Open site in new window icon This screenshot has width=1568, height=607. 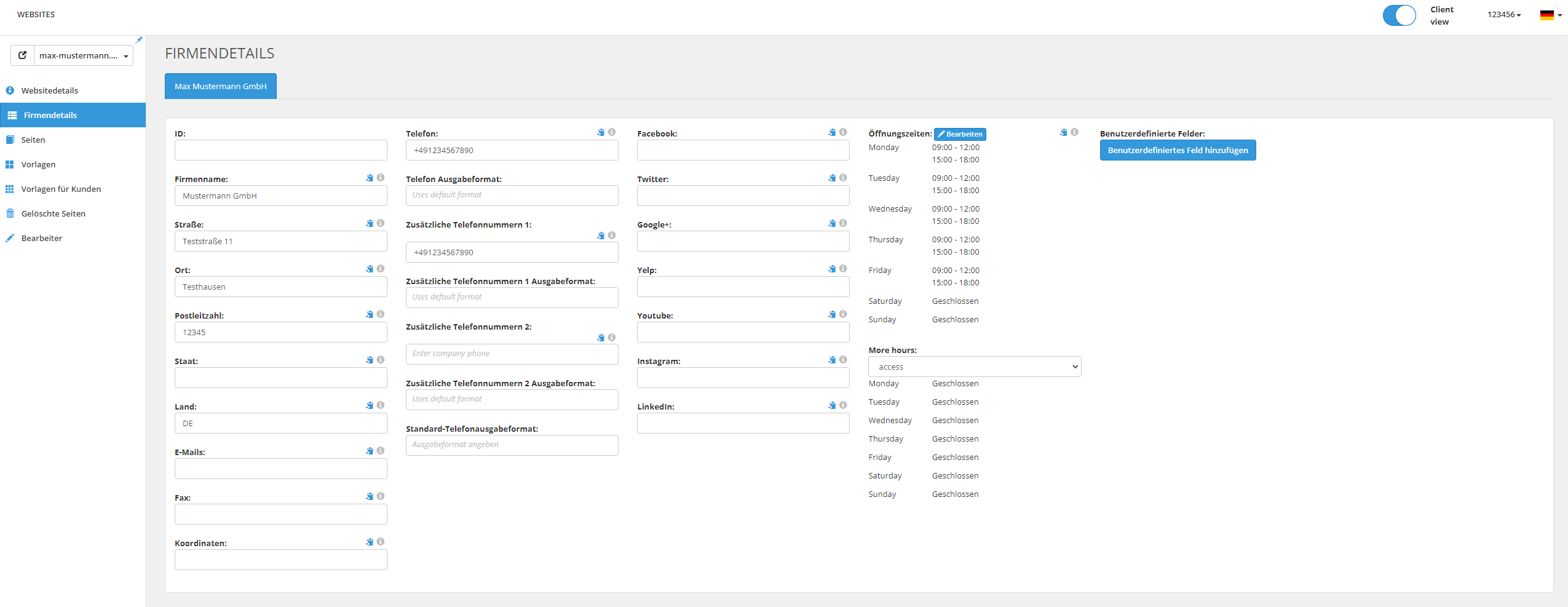click(23, 55)
